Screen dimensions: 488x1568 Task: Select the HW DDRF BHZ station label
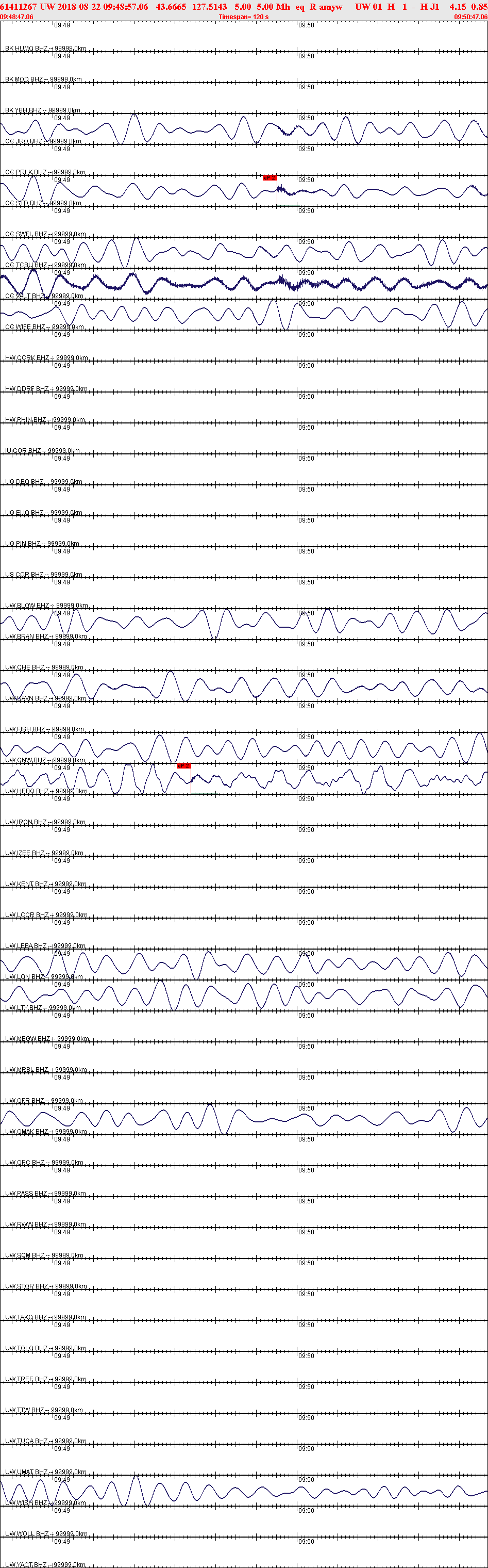[46, 389]
